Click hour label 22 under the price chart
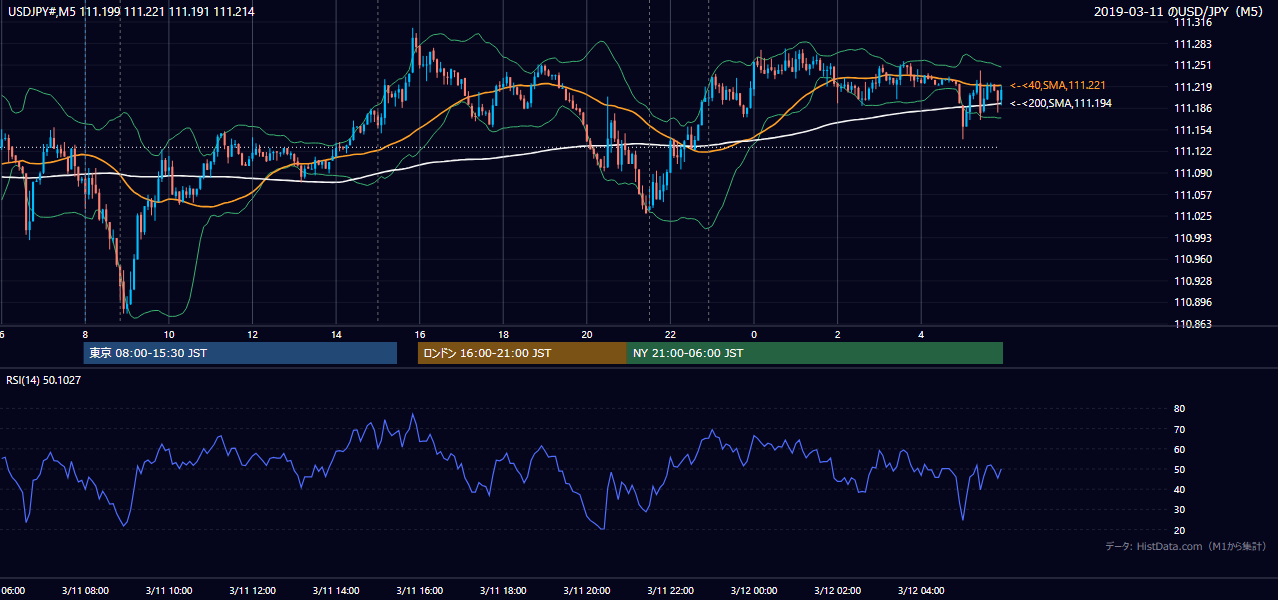 (670, 335)
